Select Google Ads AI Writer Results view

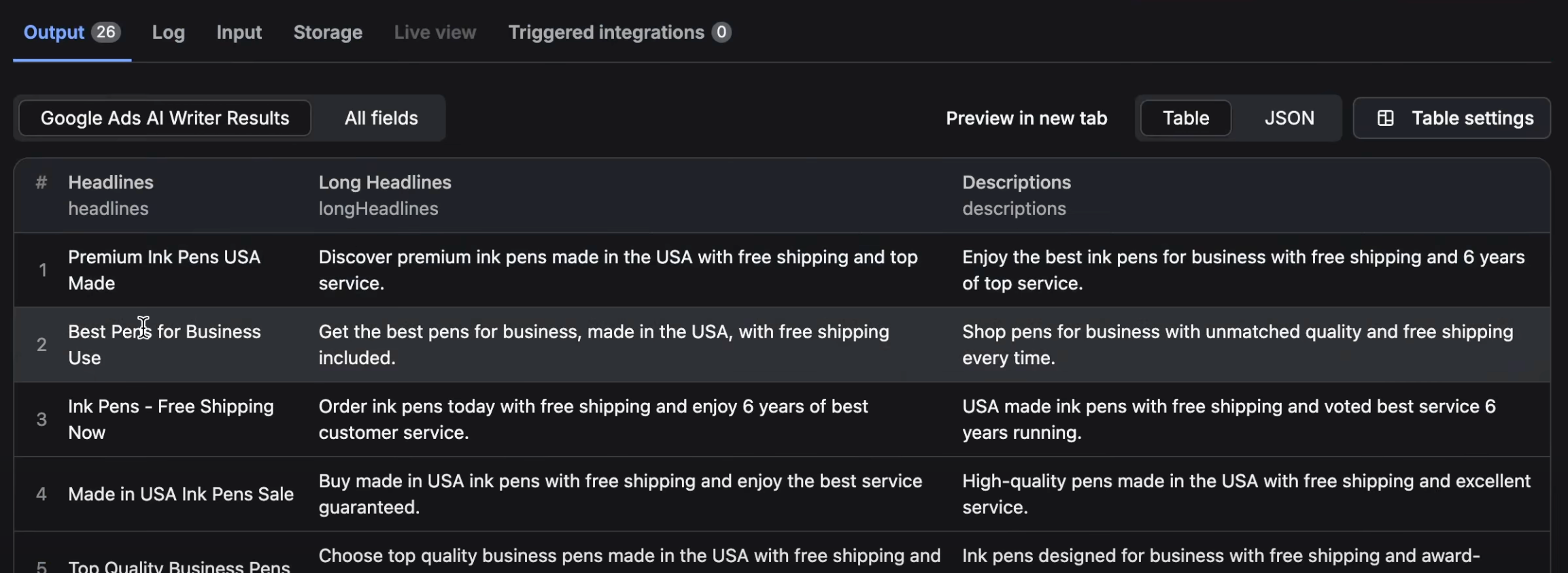[x=165, y=118]
